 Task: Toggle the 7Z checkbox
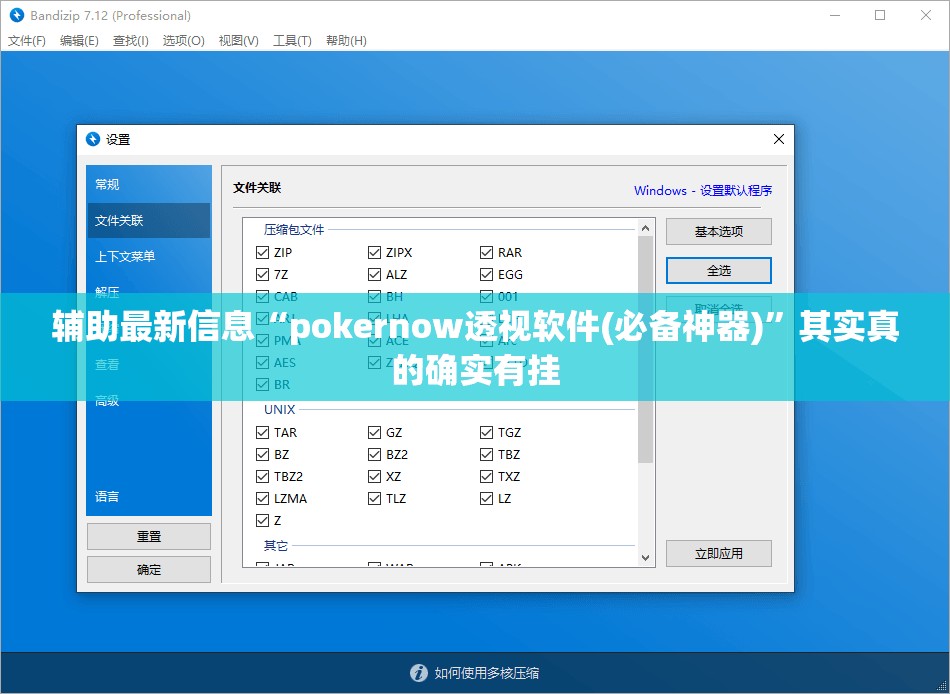click(x=262, y=275)
